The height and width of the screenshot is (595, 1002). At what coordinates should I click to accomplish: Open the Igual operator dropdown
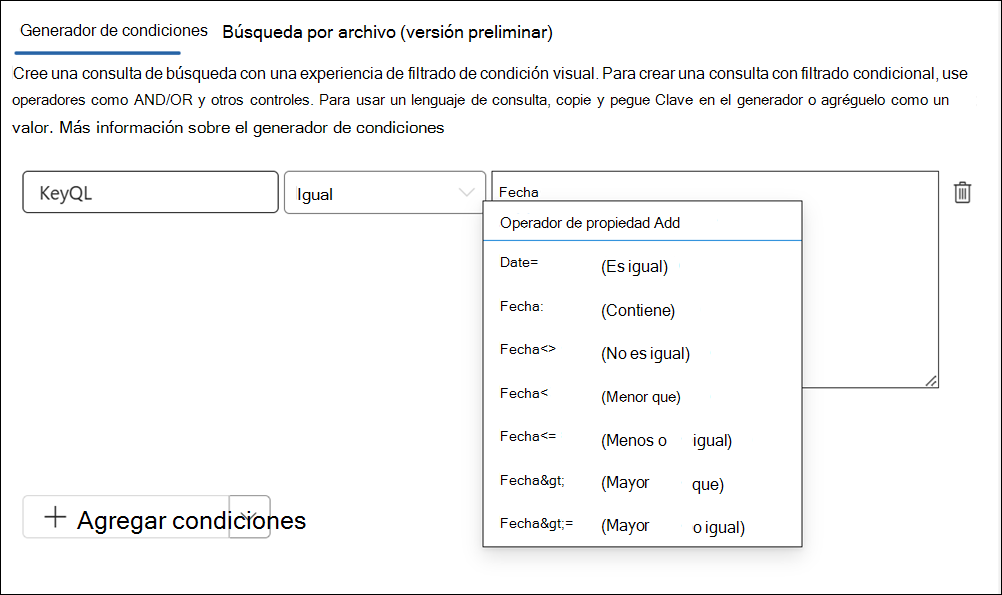384,192
